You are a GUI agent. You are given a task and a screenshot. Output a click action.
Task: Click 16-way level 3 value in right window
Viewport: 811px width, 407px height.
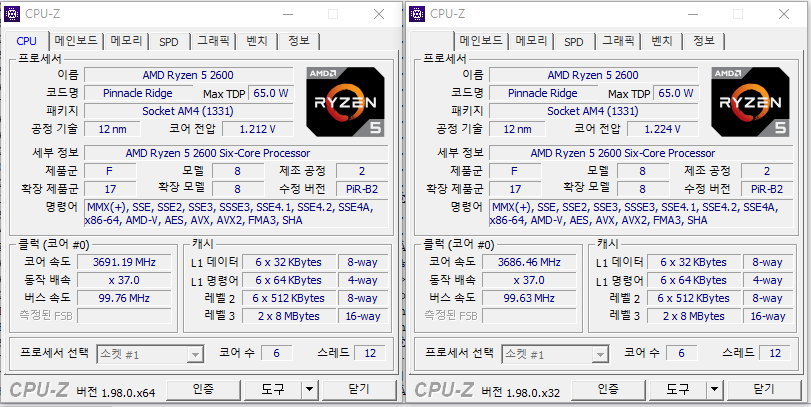coord(768,316)
